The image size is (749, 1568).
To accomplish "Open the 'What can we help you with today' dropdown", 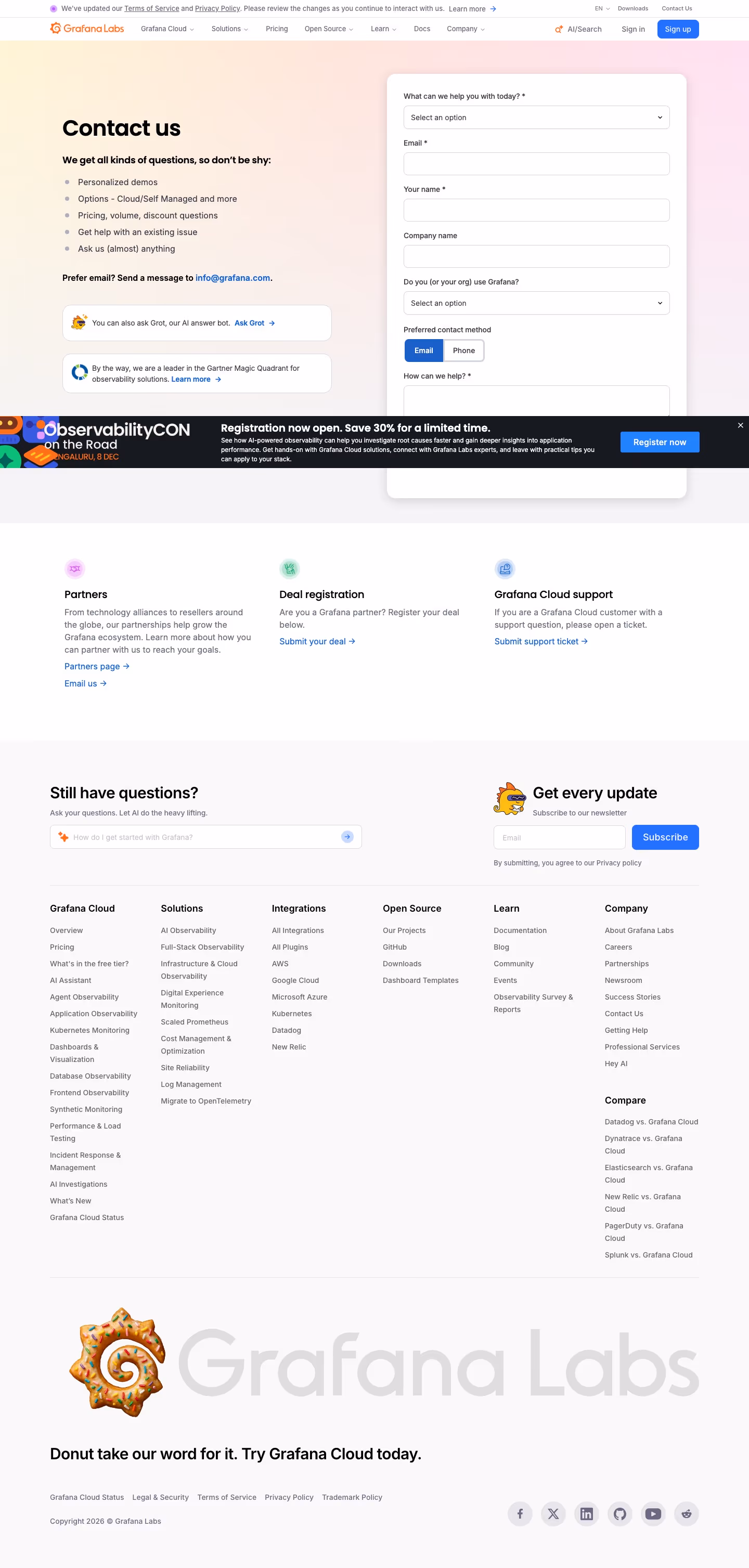I will tap(536, 118).
